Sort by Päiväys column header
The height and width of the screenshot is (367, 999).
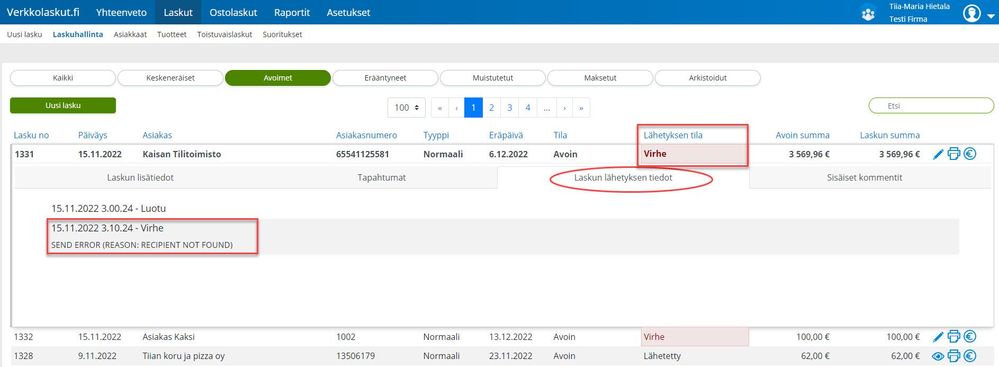coord(93,135)
